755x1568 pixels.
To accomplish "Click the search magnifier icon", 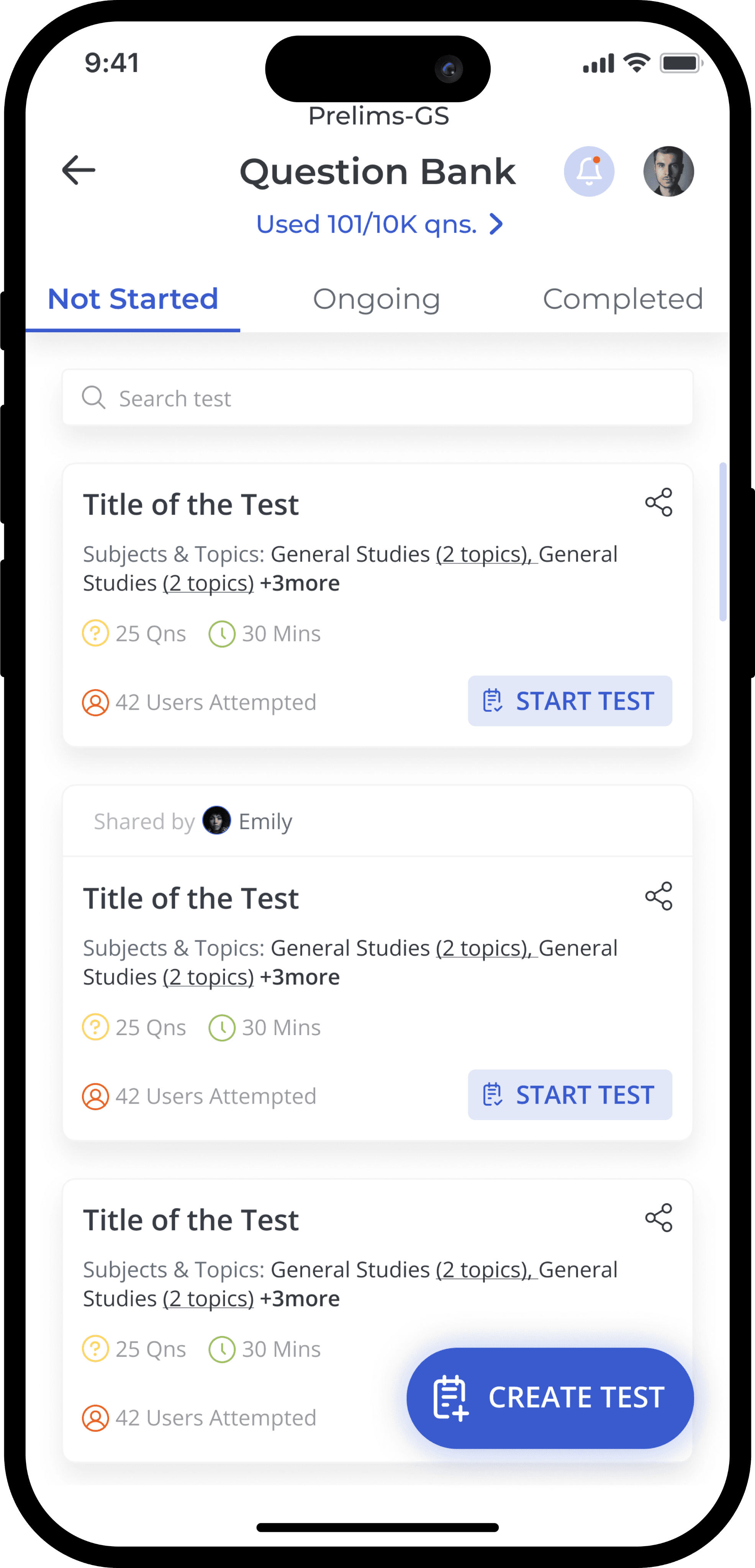I will click(94, 397).
